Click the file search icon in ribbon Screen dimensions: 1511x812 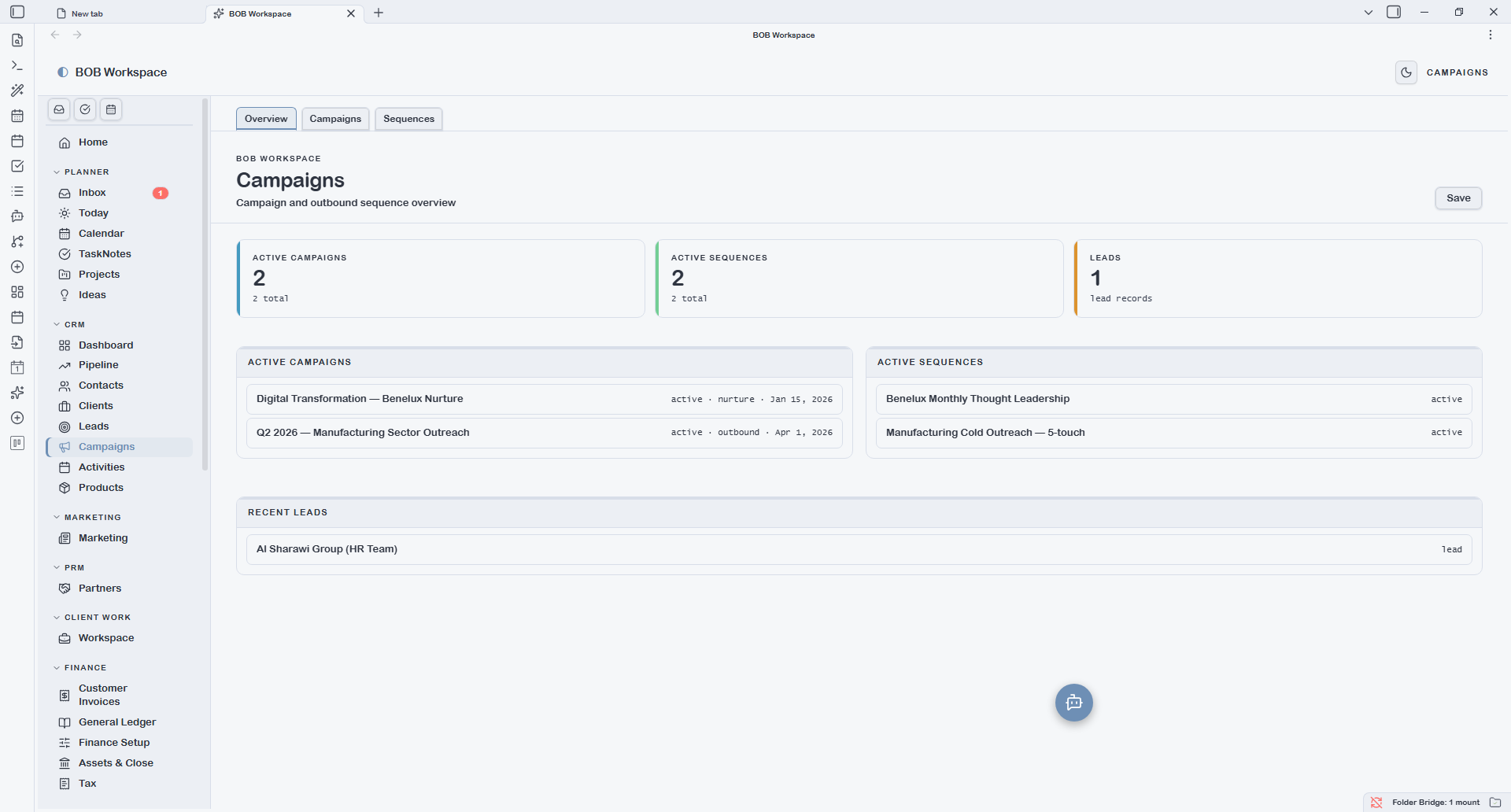pyautogui.click(x=17, y=40)
